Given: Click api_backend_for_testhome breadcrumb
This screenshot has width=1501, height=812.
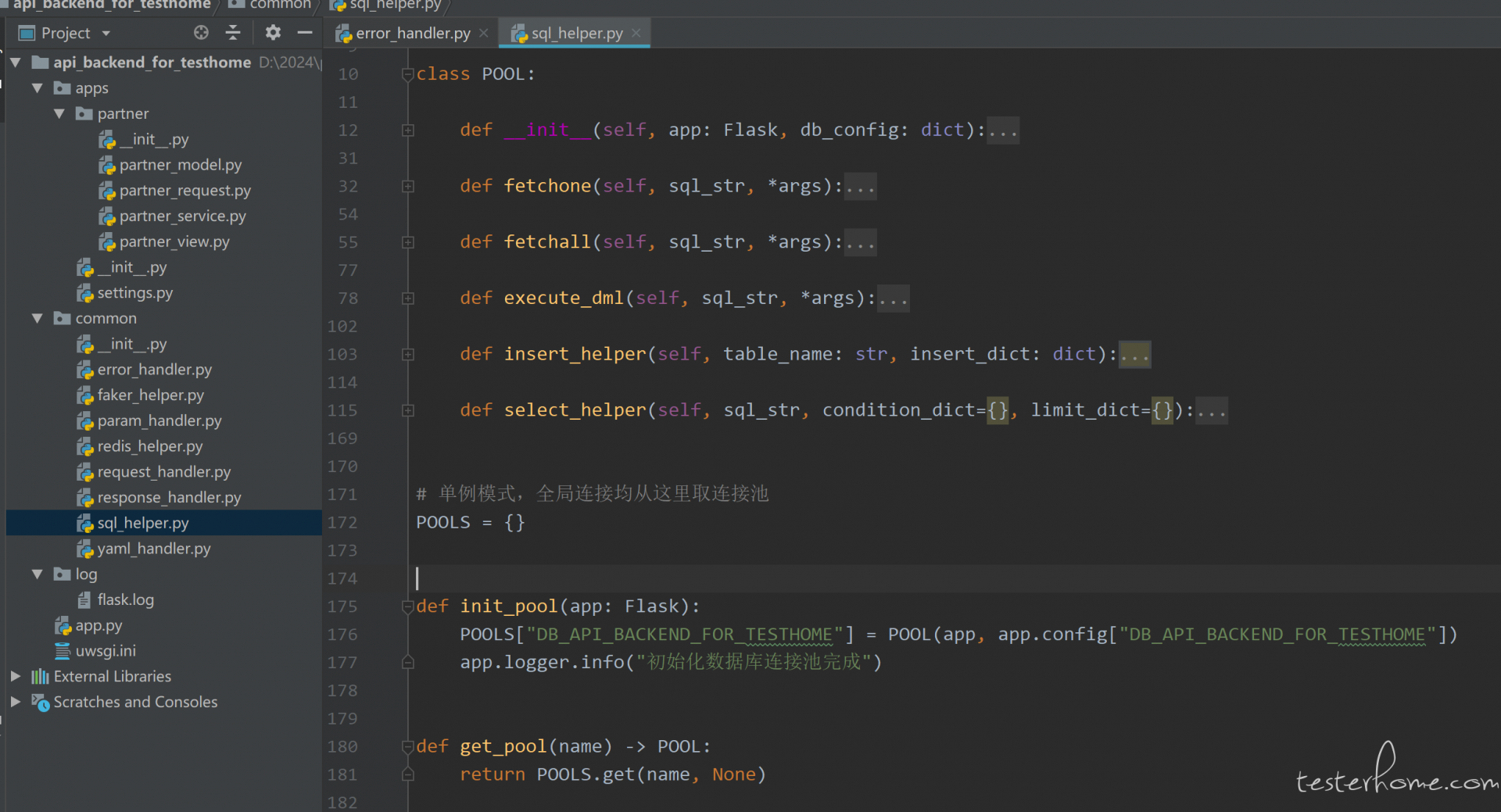Looking at the screenshot, I should (112, 5).
